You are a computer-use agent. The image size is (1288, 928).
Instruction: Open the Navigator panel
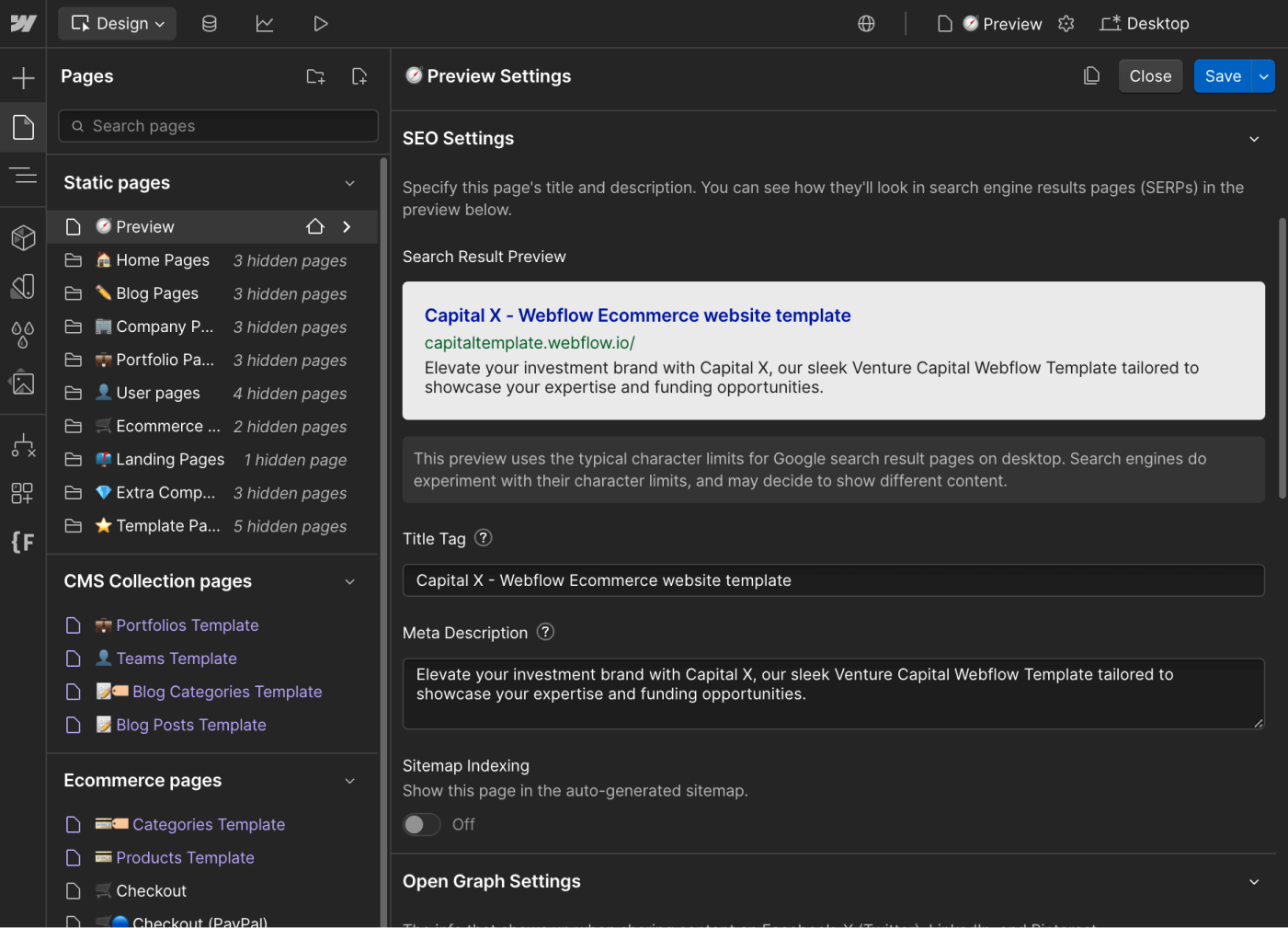pyautogui.click(x=23, y=175)
